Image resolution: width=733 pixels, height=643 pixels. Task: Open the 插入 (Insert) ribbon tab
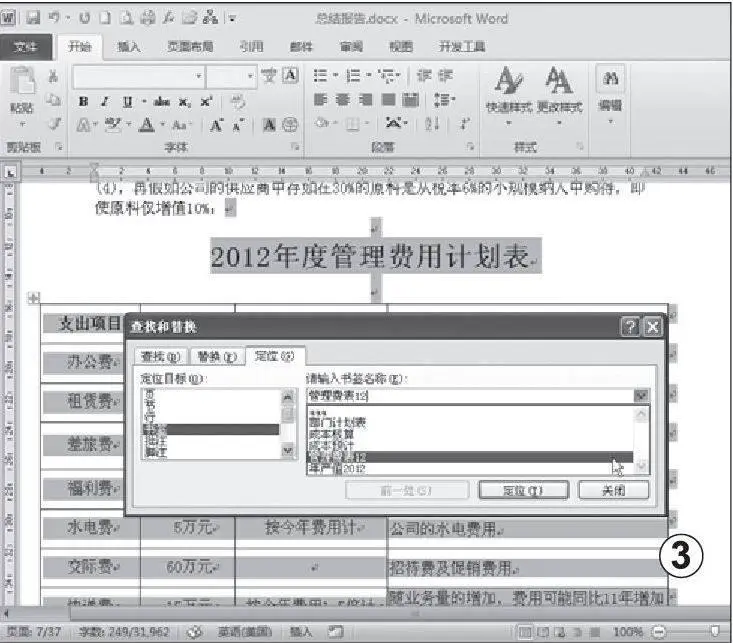128,46
